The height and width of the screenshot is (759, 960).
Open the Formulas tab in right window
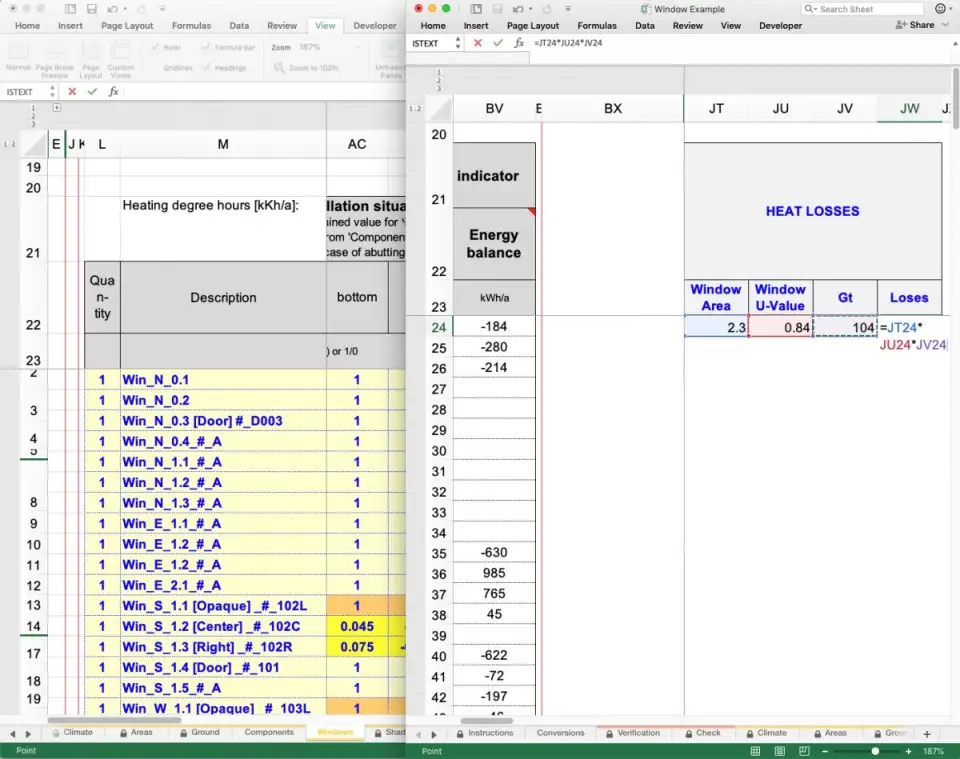pyautogui.click(x=597, y=26)
